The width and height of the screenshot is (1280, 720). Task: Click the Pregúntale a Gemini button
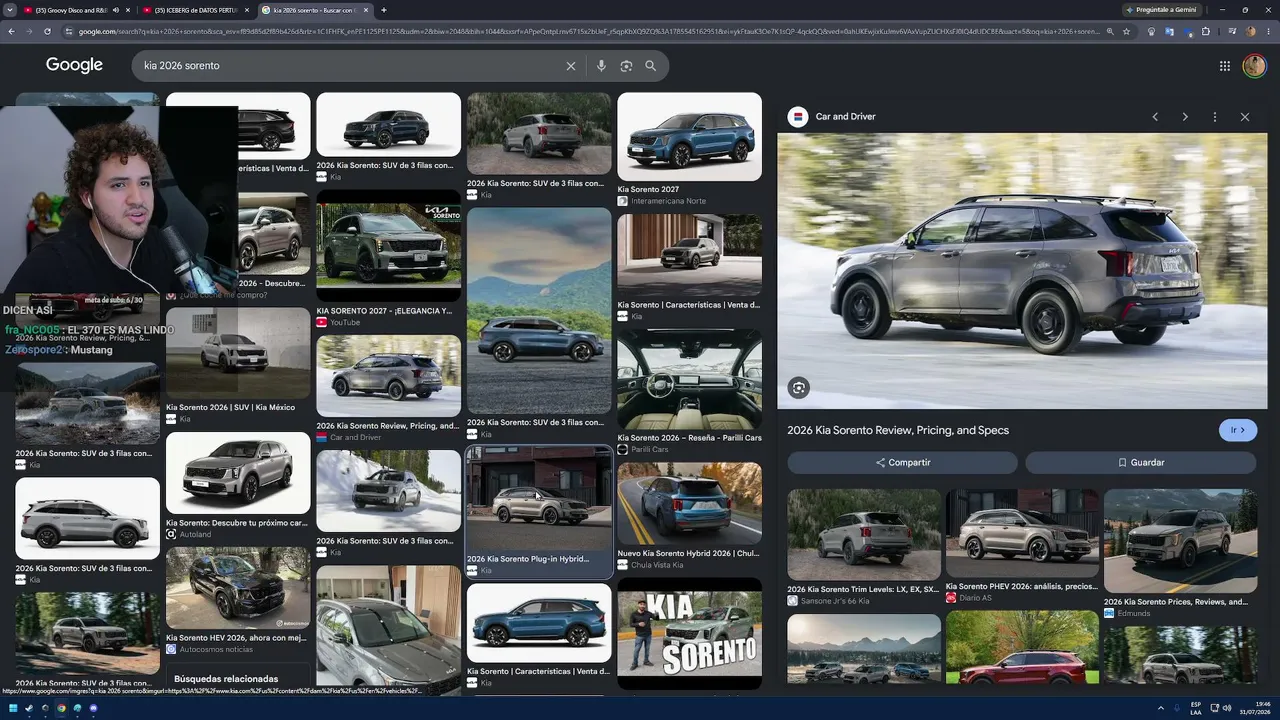pyautogui.click(x=1160, y=10)
